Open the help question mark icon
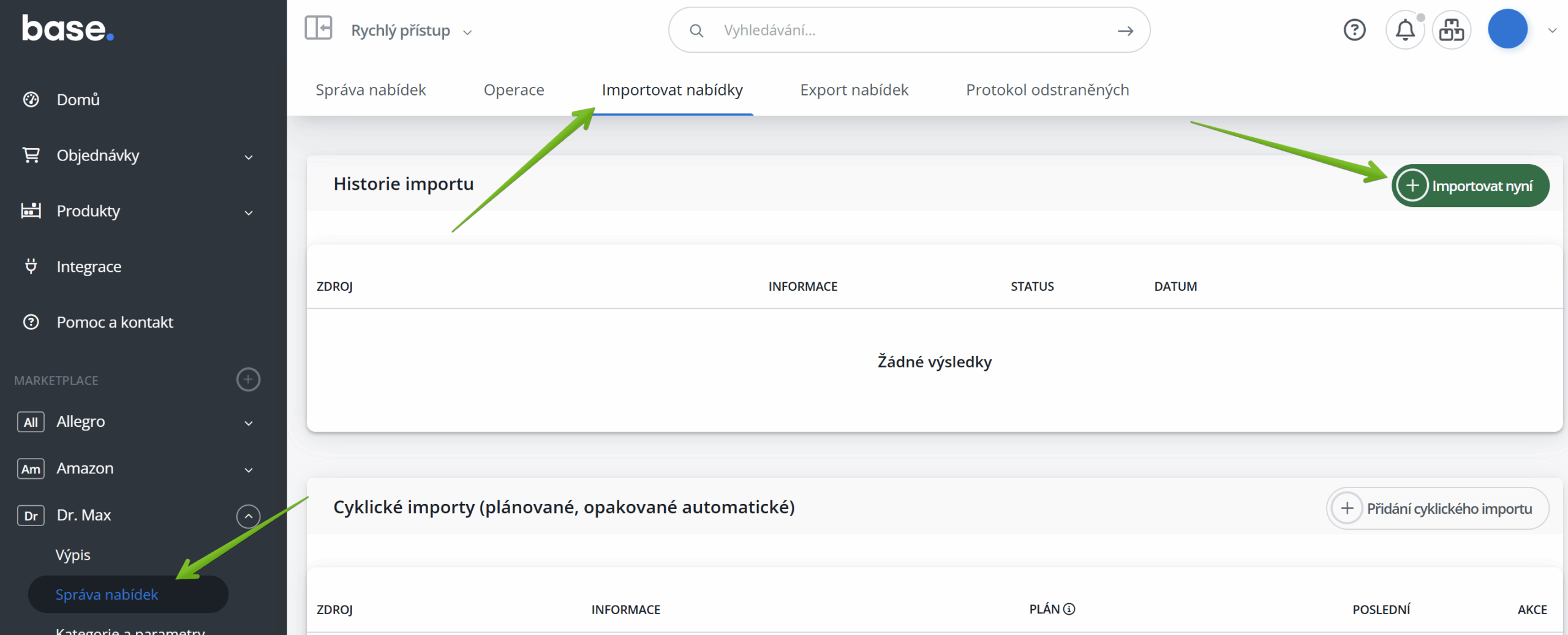The width and height of the screenshot is (1568, 635). tap(1354, 29)
